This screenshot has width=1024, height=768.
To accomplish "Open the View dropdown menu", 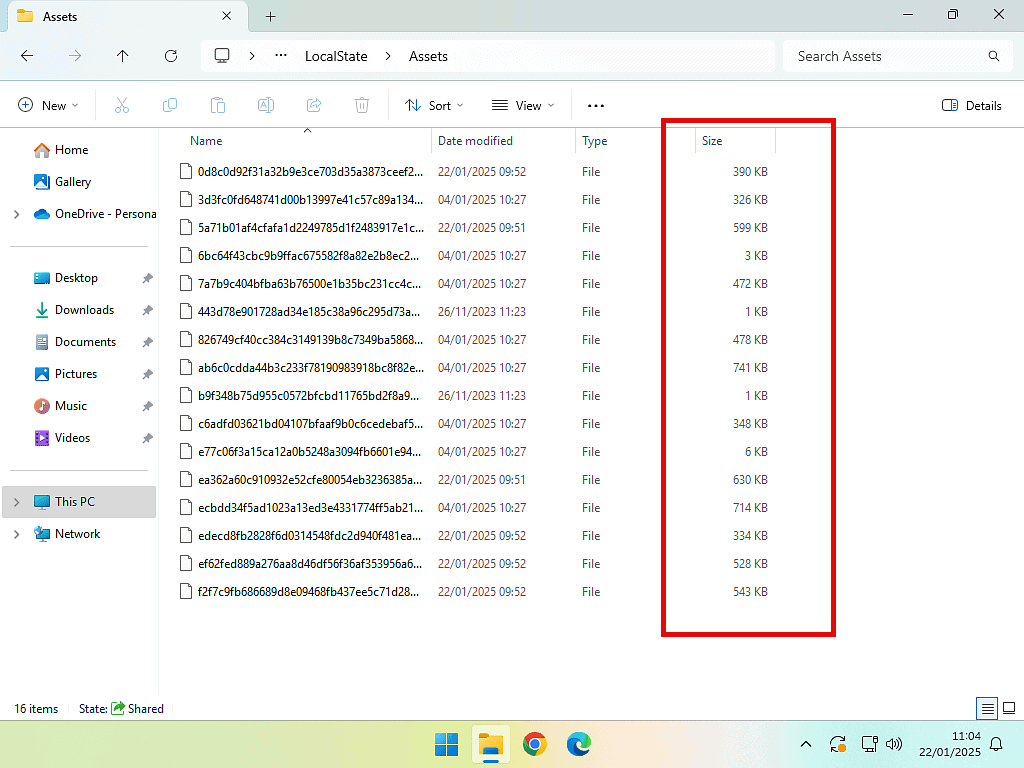I will 522,105.
